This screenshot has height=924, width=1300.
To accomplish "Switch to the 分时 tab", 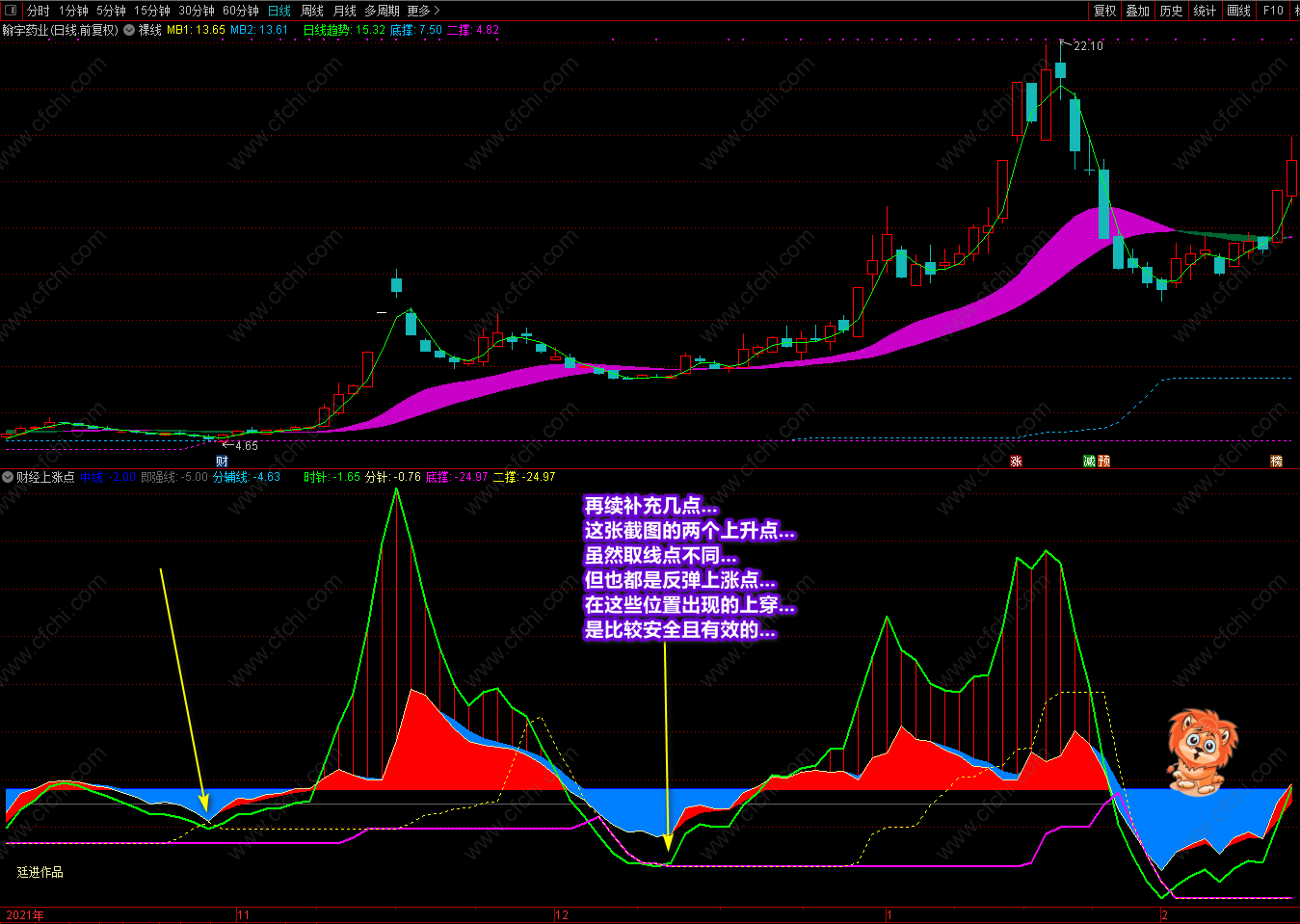I will 38,11.
